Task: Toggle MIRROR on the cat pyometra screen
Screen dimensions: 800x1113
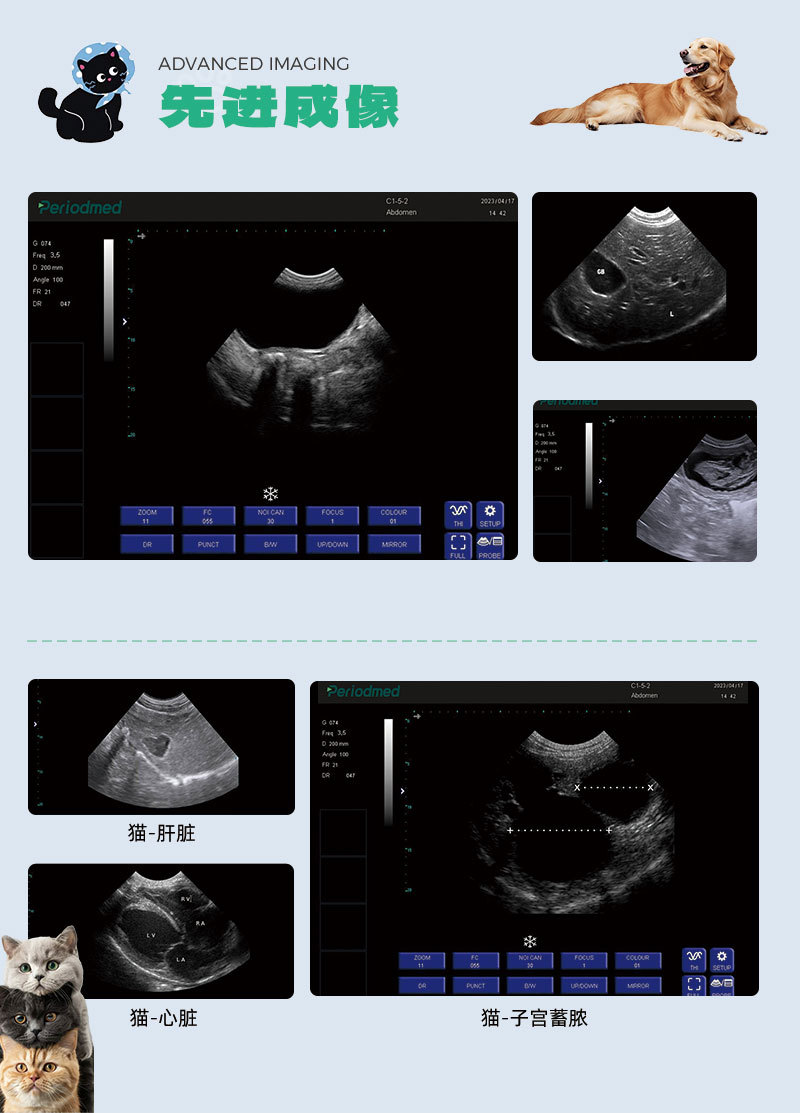Action: (638, 985)
